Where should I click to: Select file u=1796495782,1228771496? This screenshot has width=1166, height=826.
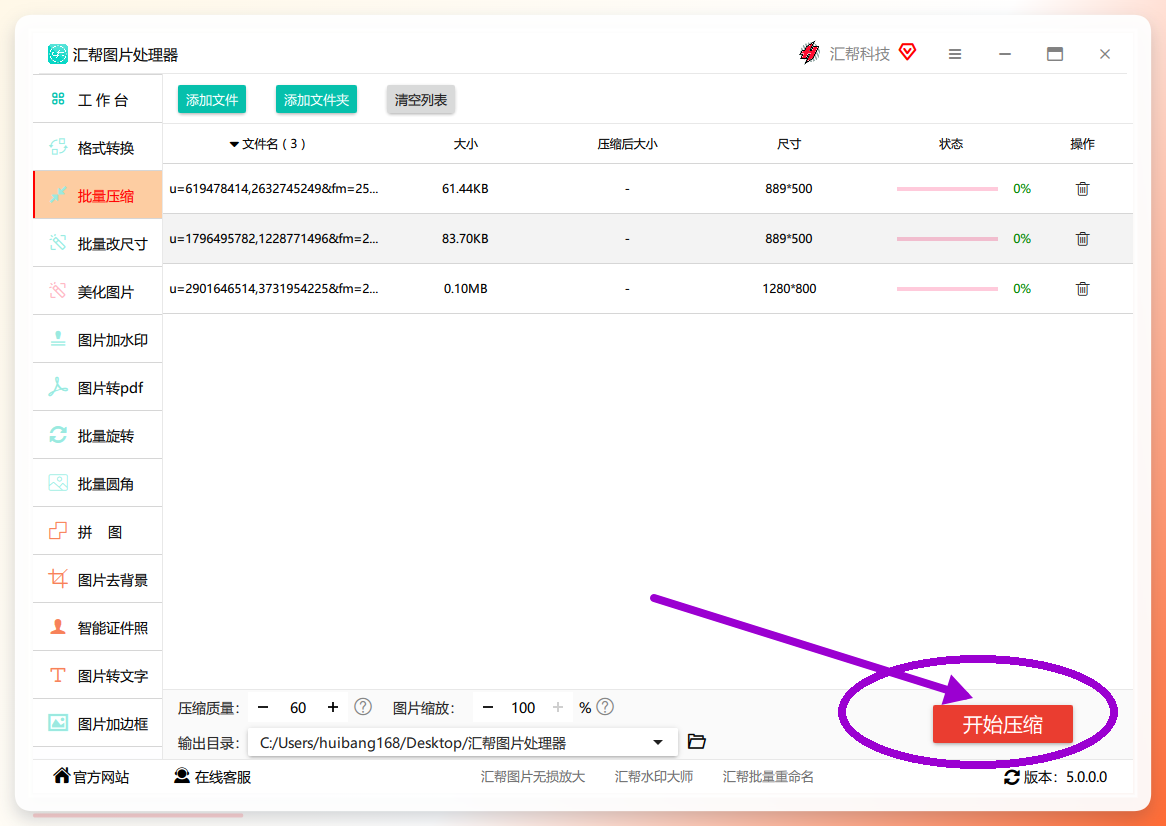274,239
